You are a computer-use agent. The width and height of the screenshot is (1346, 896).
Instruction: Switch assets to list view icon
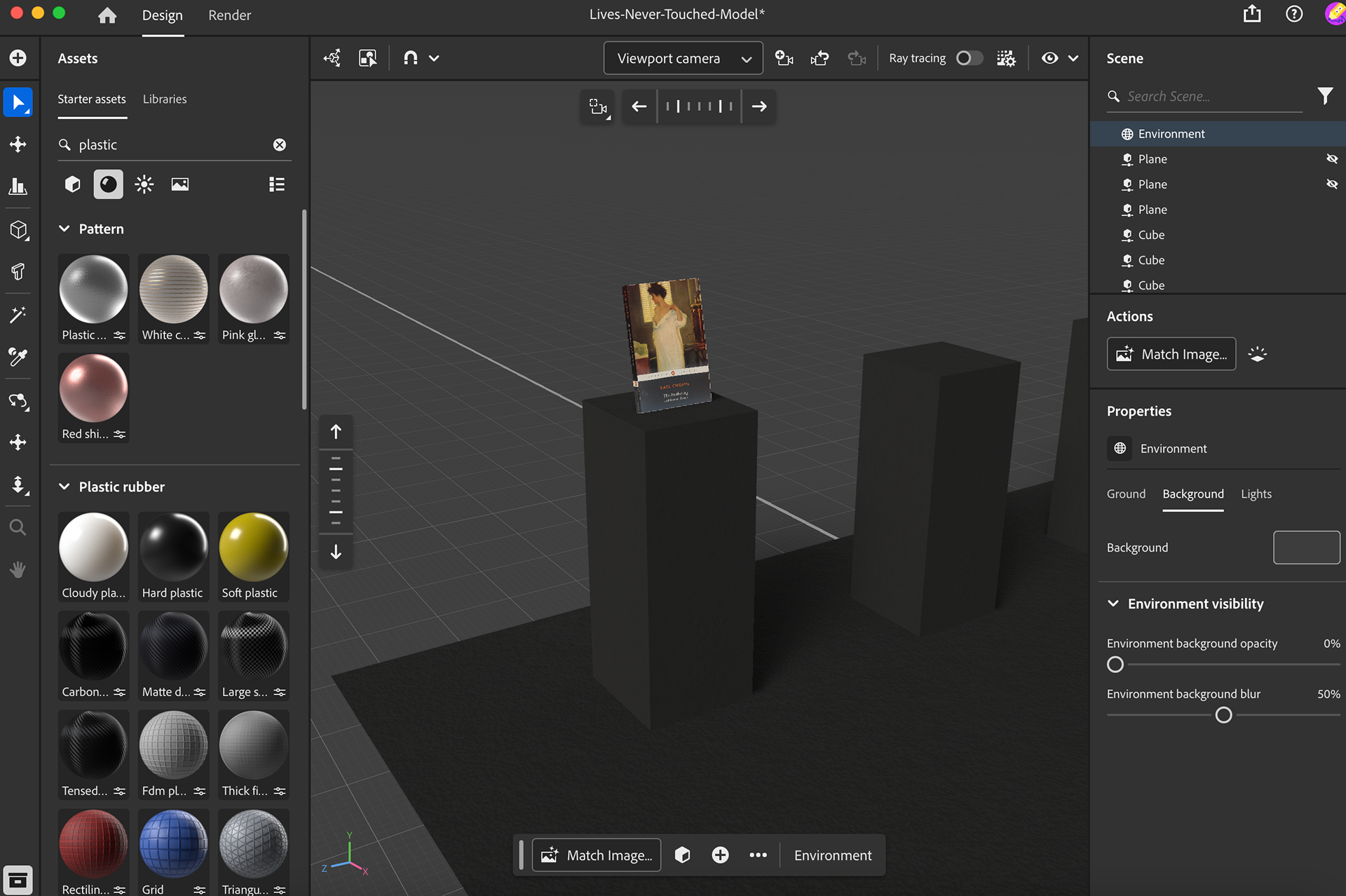277,184
